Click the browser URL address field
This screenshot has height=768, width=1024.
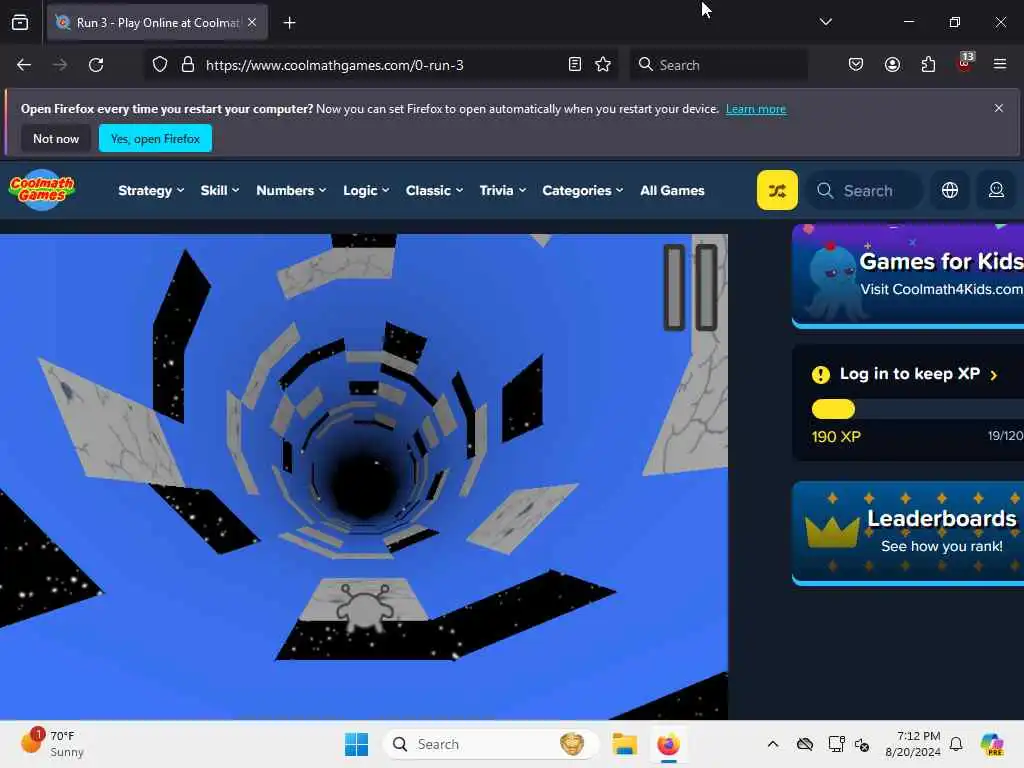click(382, 65)
